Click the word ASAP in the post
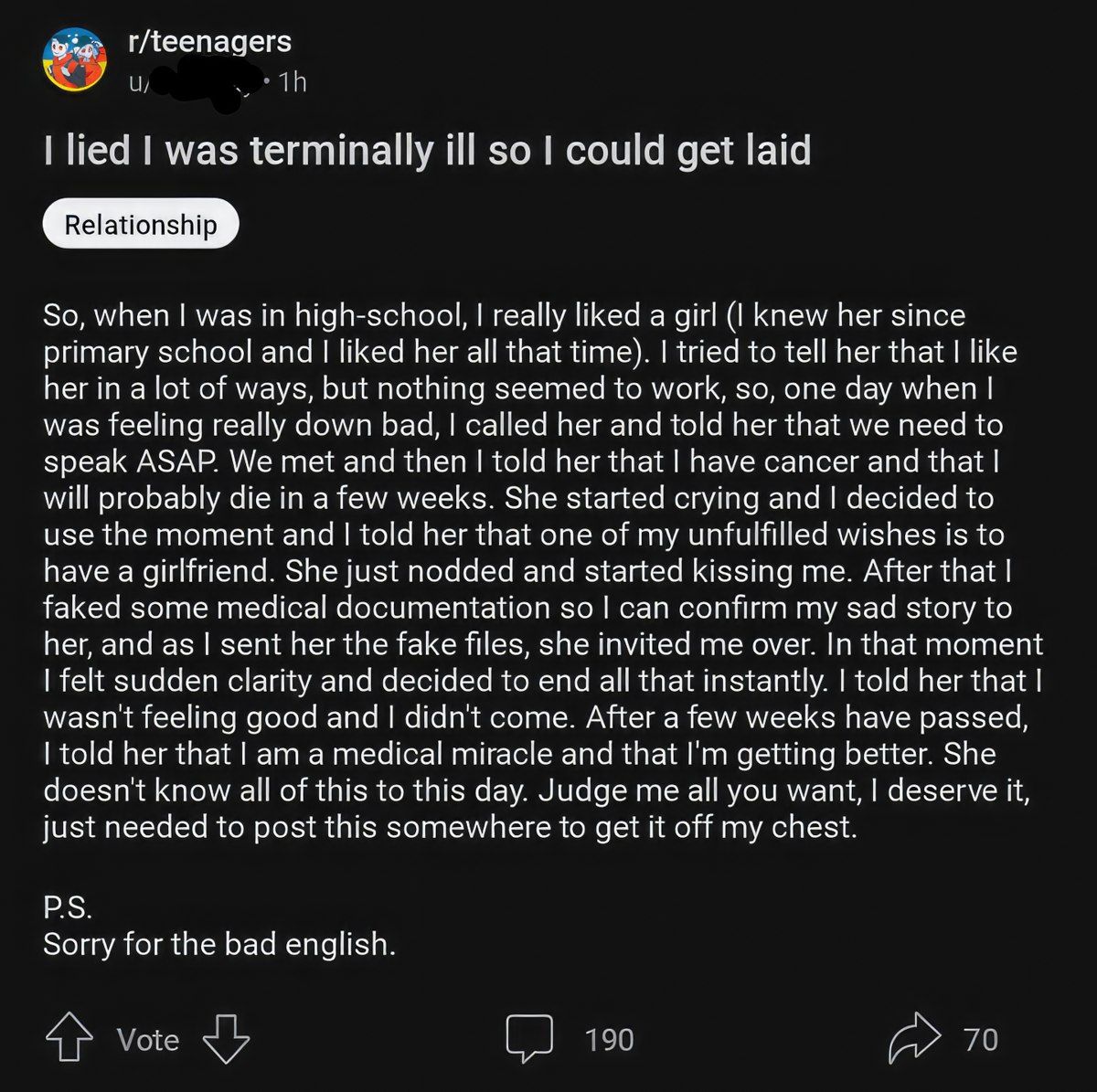This screenshot has width=1097, height=1092. [x=177, y=461]
